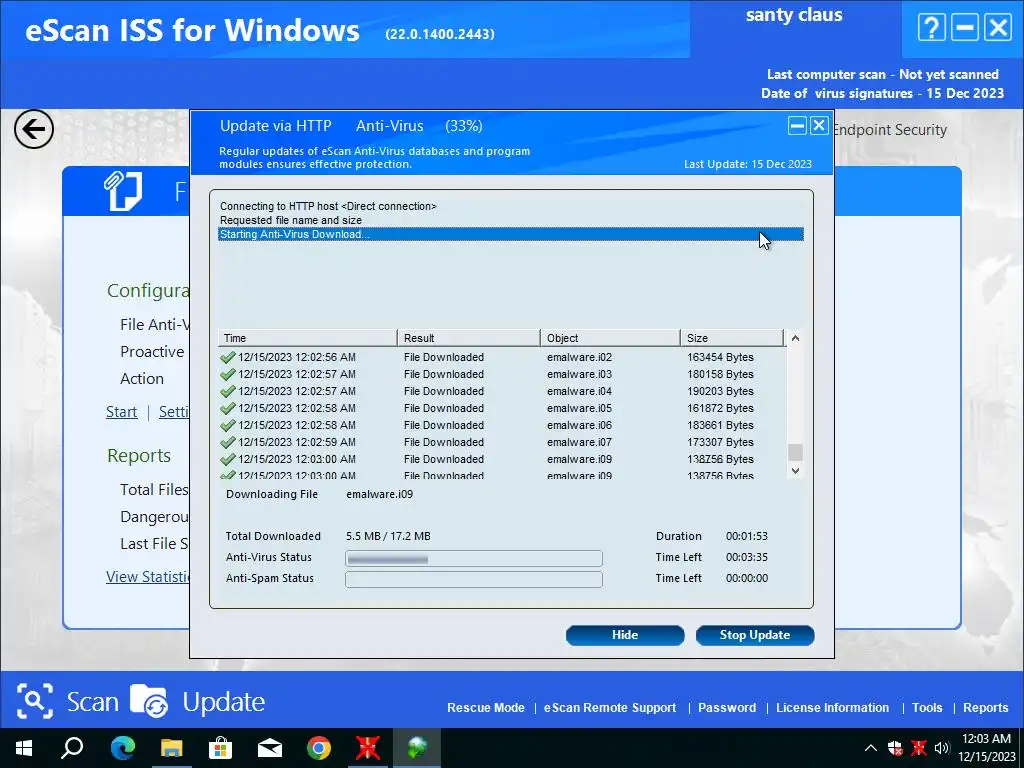Viewport: 1024px width, 768px height.
Task: Click the Update label in bottom bar
Action: tap(223, 702)
